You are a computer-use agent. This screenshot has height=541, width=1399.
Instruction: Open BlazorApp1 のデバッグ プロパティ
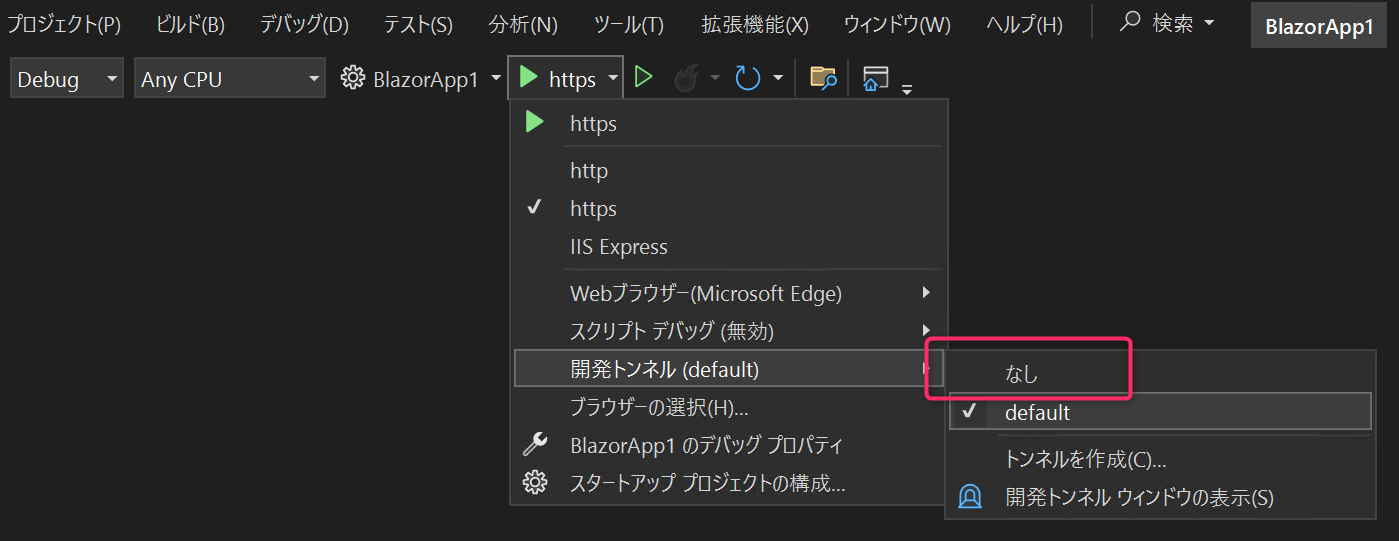click(x=728, y=445)
